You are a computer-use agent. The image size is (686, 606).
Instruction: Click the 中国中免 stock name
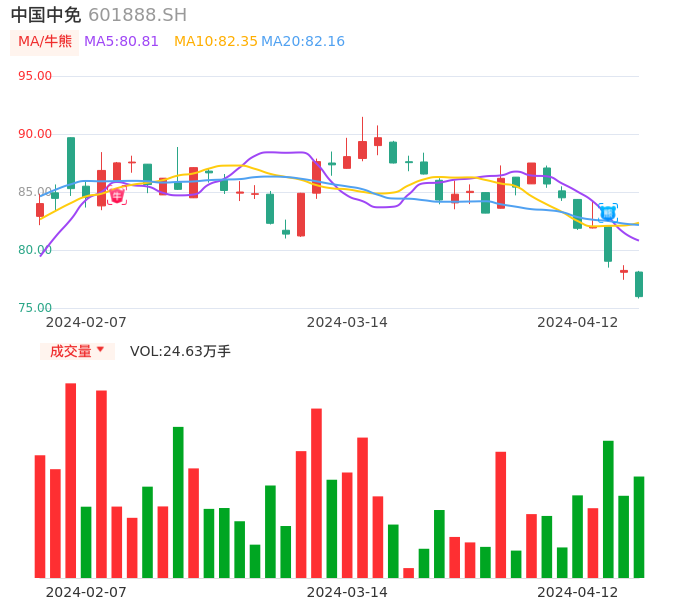(45, 15)
